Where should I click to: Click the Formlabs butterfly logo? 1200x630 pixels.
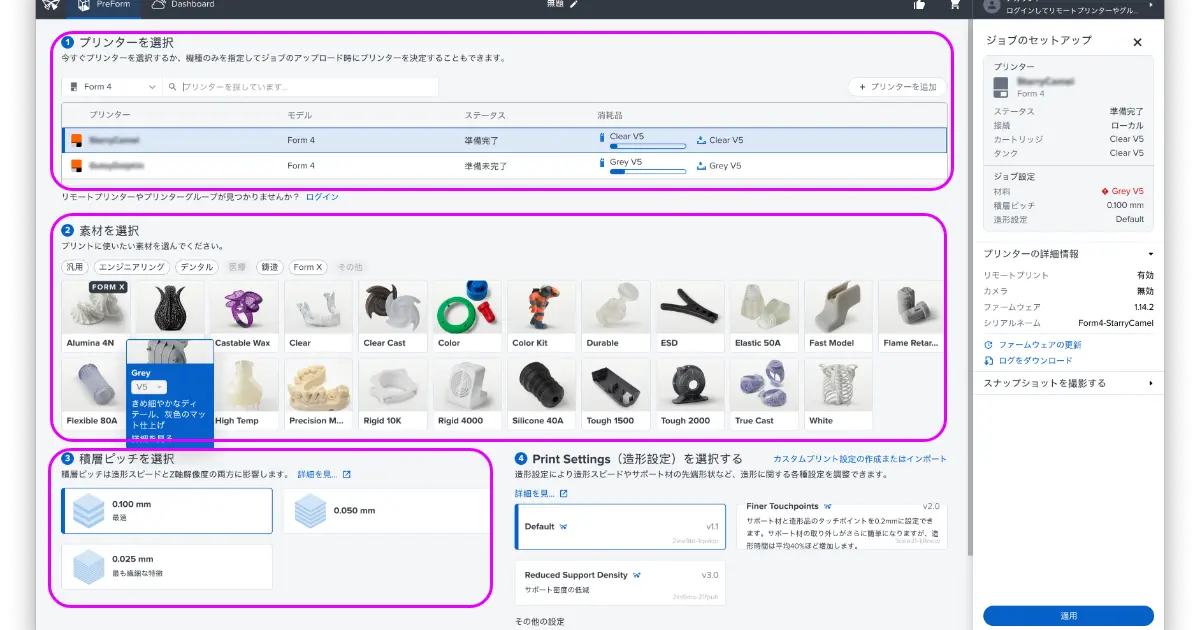pos(52,5)
